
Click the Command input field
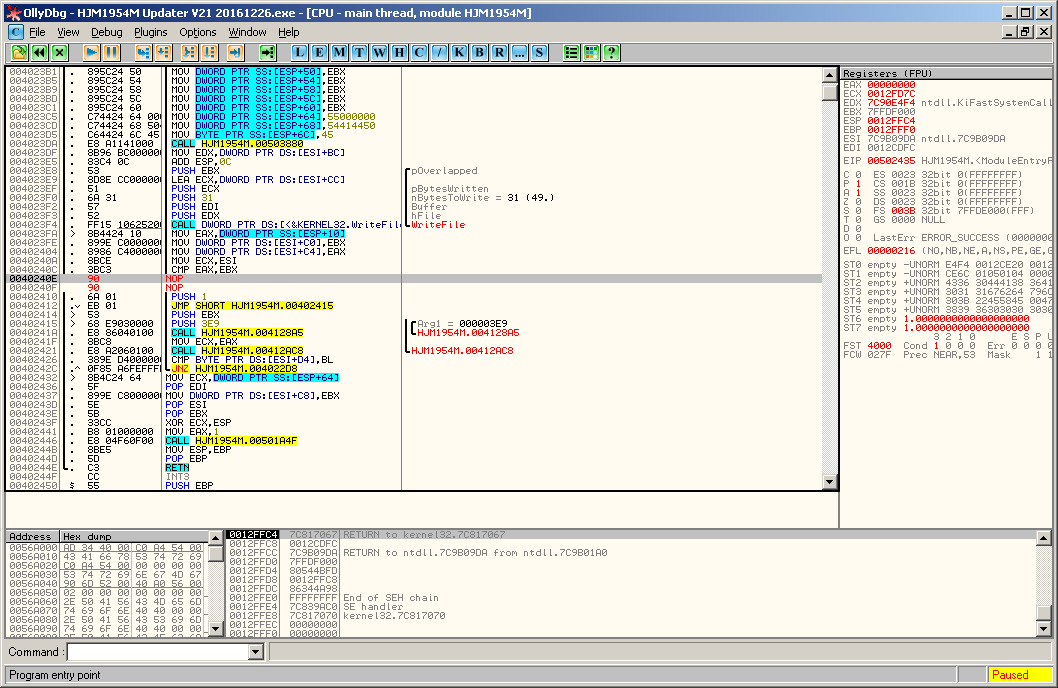click(x=158, y=652)
